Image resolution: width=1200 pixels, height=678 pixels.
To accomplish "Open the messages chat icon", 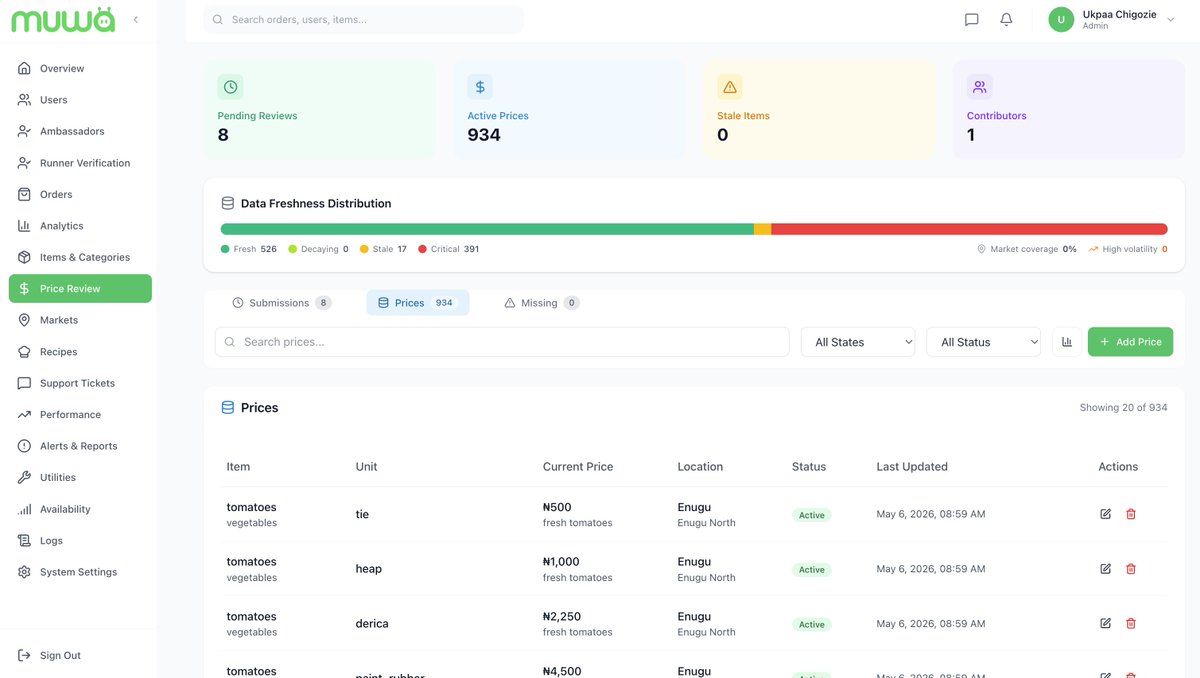I will (x=971, y=19).
